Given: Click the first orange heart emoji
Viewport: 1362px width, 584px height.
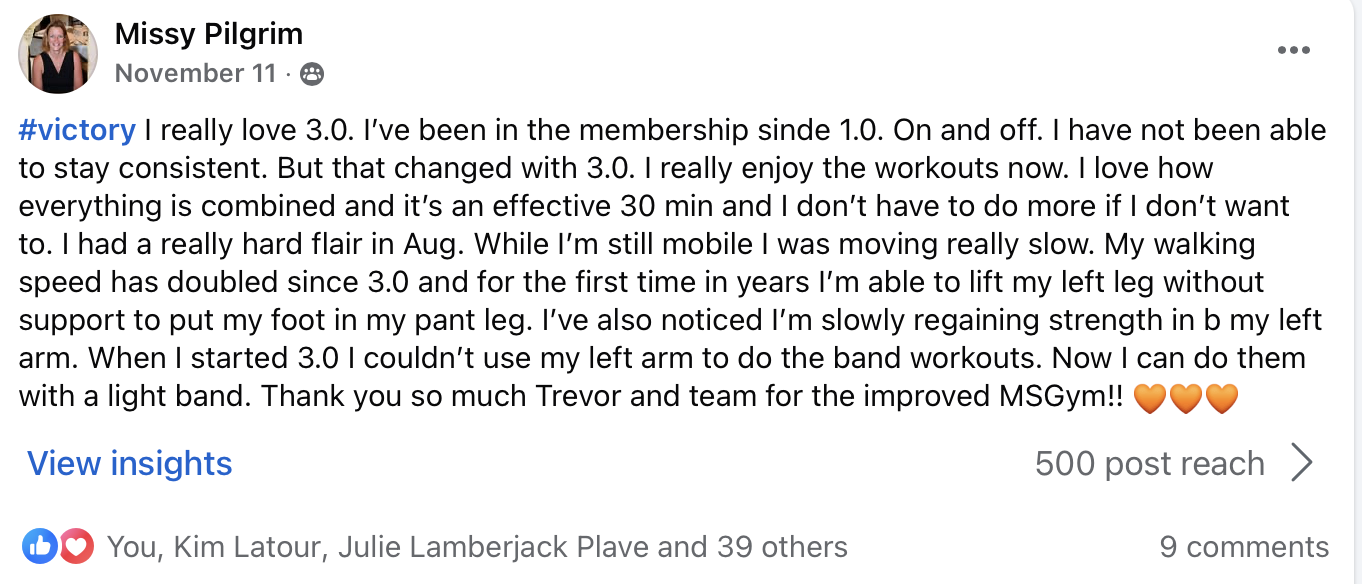Looking at the screenshot, I should (1151, 397).
